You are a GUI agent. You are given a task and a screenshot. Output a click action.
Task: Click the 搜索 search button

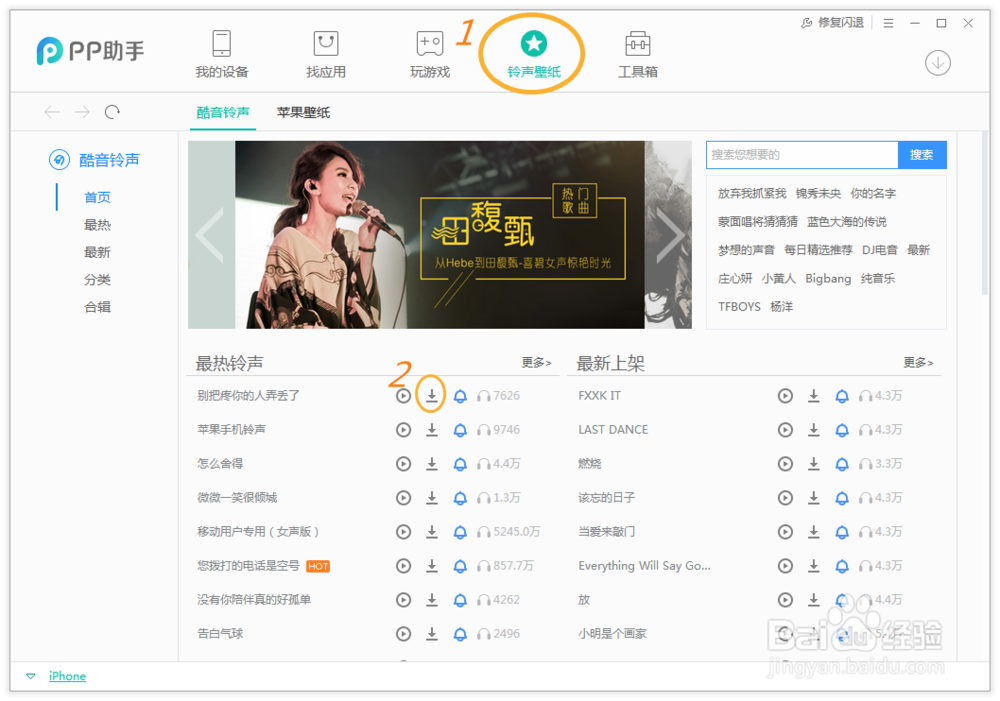click(921, 155)
